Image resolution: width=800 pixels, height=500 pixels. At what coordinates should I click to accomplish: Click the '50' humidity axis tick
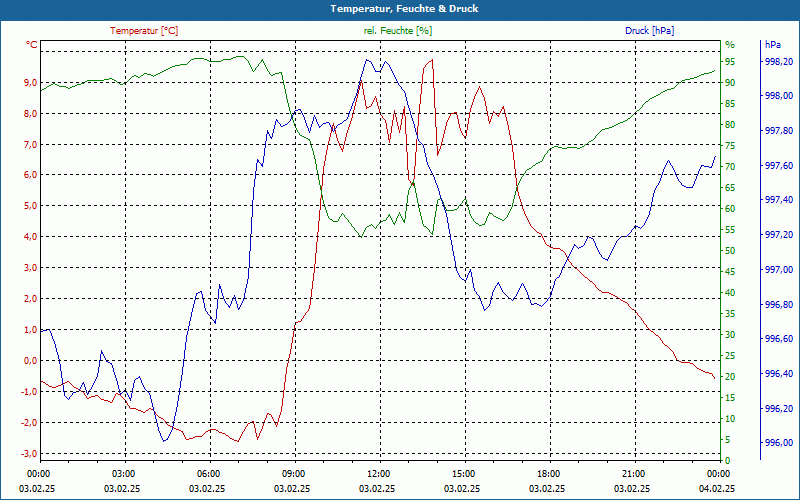[730, 251]
